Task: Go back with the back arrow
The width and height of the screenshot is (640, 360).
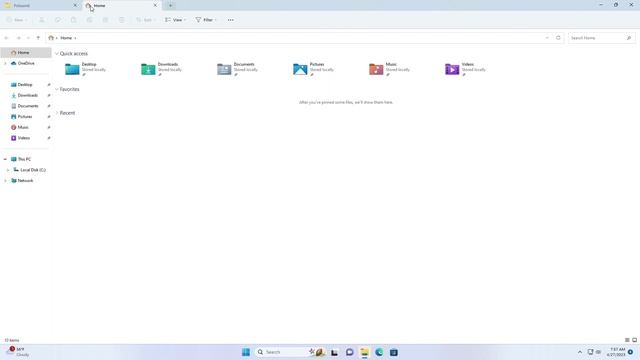Action: [7, 38]
